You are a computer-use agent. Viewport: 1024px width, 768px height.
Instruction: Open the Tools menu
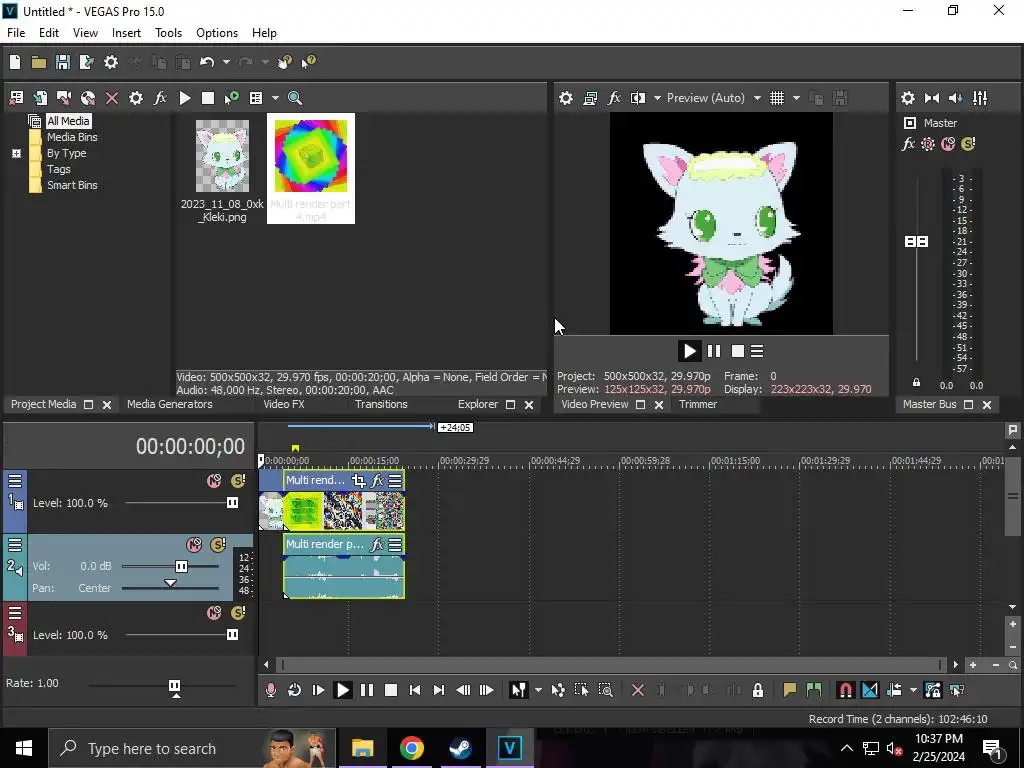coord(168,33)
